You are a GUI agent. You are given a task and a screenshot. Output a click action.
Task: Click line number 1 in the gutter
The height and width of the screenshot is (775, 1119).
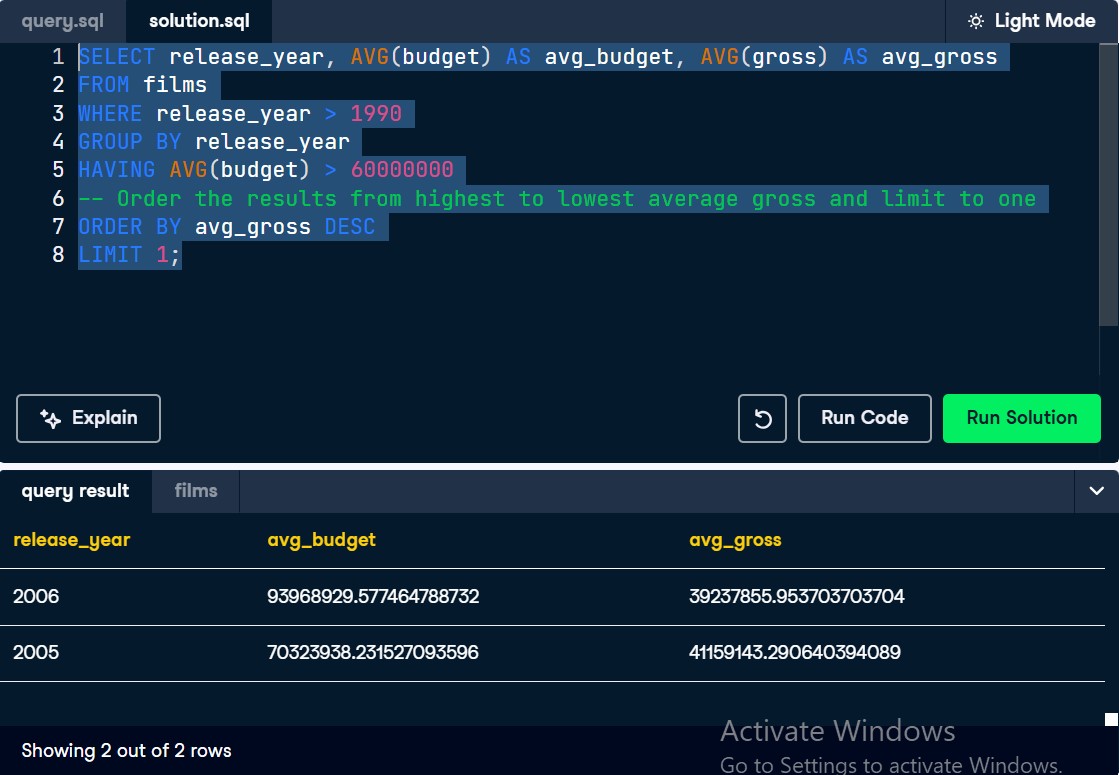pos(59,57)
